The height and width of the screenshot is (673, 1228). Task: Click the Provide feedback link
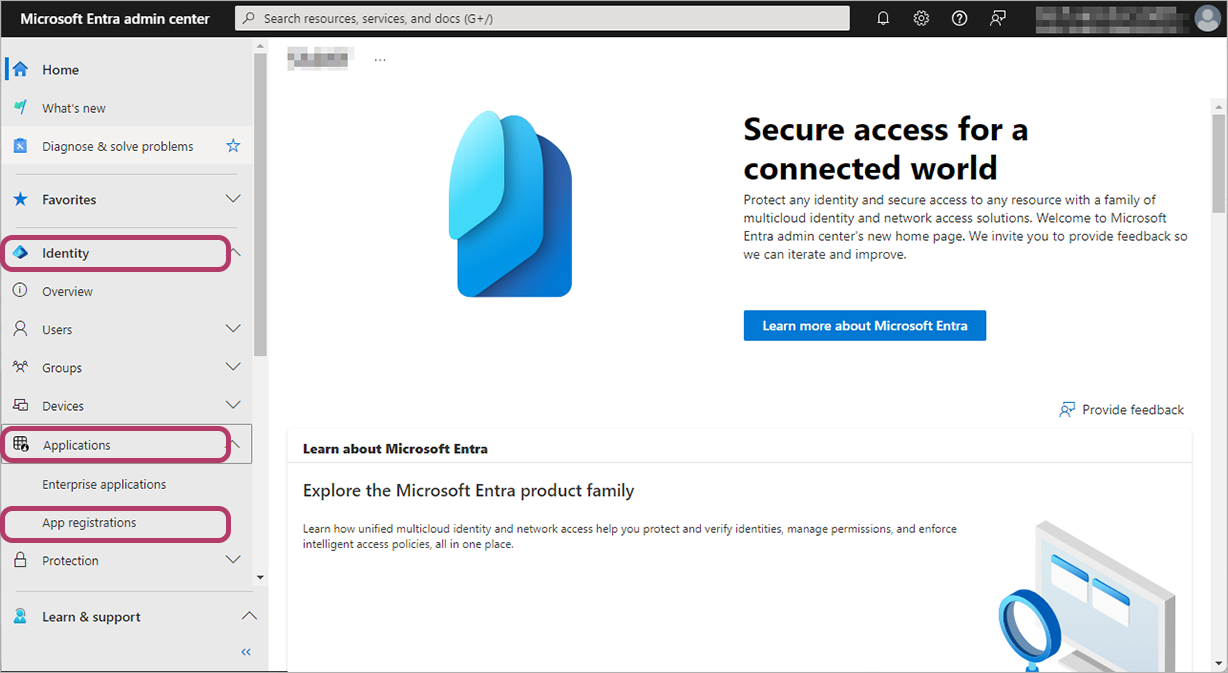[x=1121, y=410]
